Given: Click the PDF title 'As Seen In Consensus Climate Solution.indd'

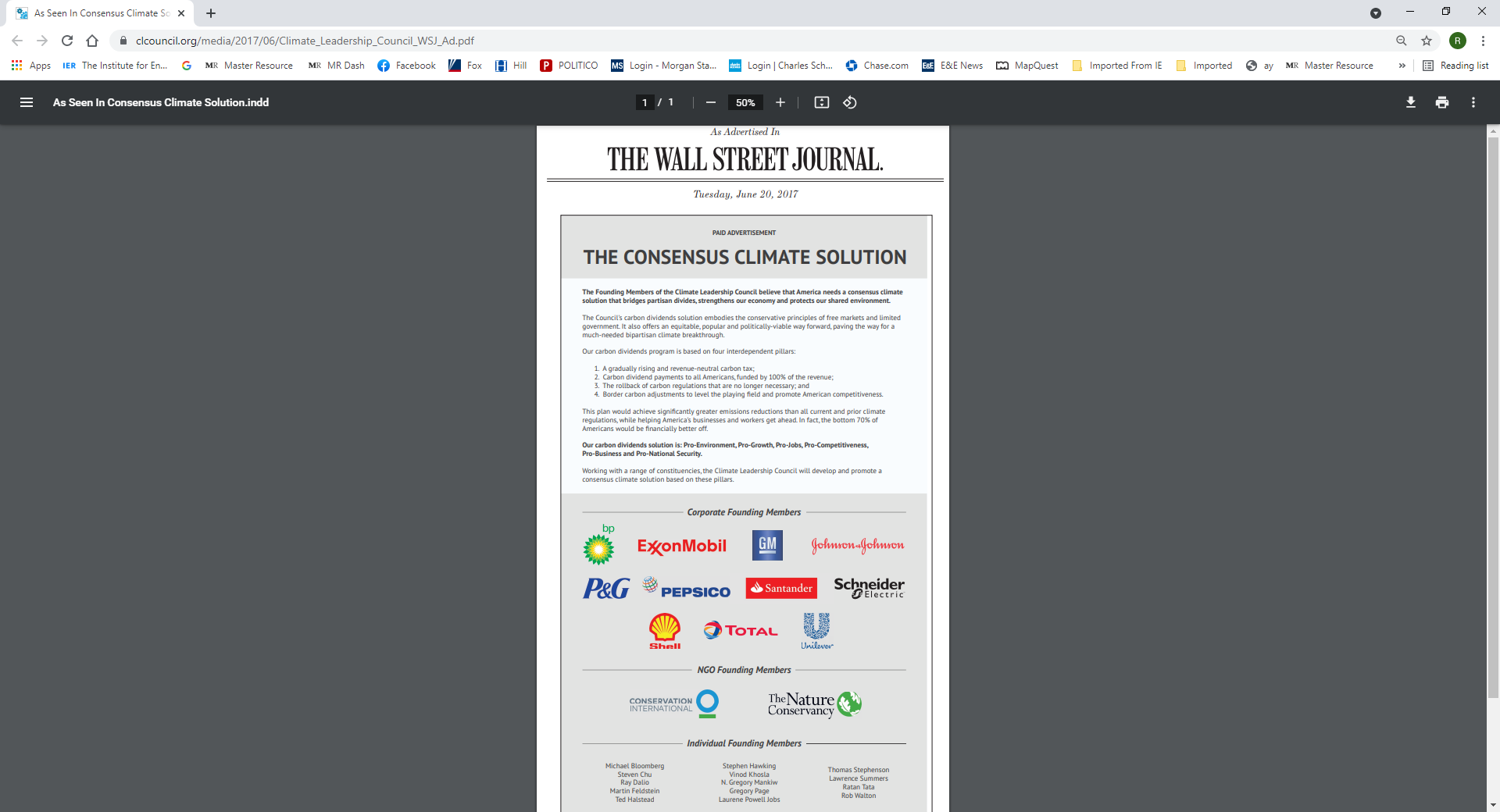Looking at the screenshot, I should coord(161,102).
